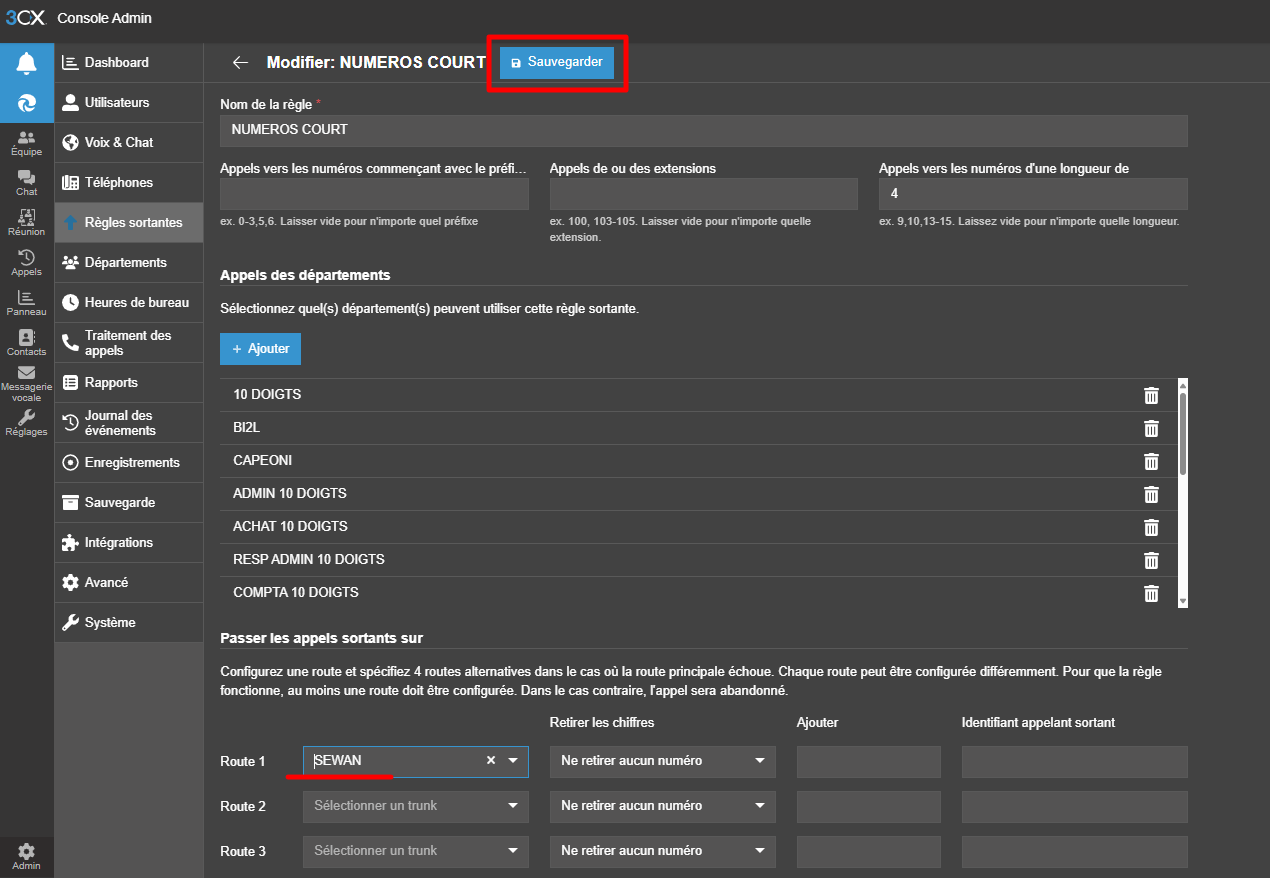The height and width of the screenshot is (878, 1270).
Task: Click the Nom de la règle field
Action: (704, 130)
